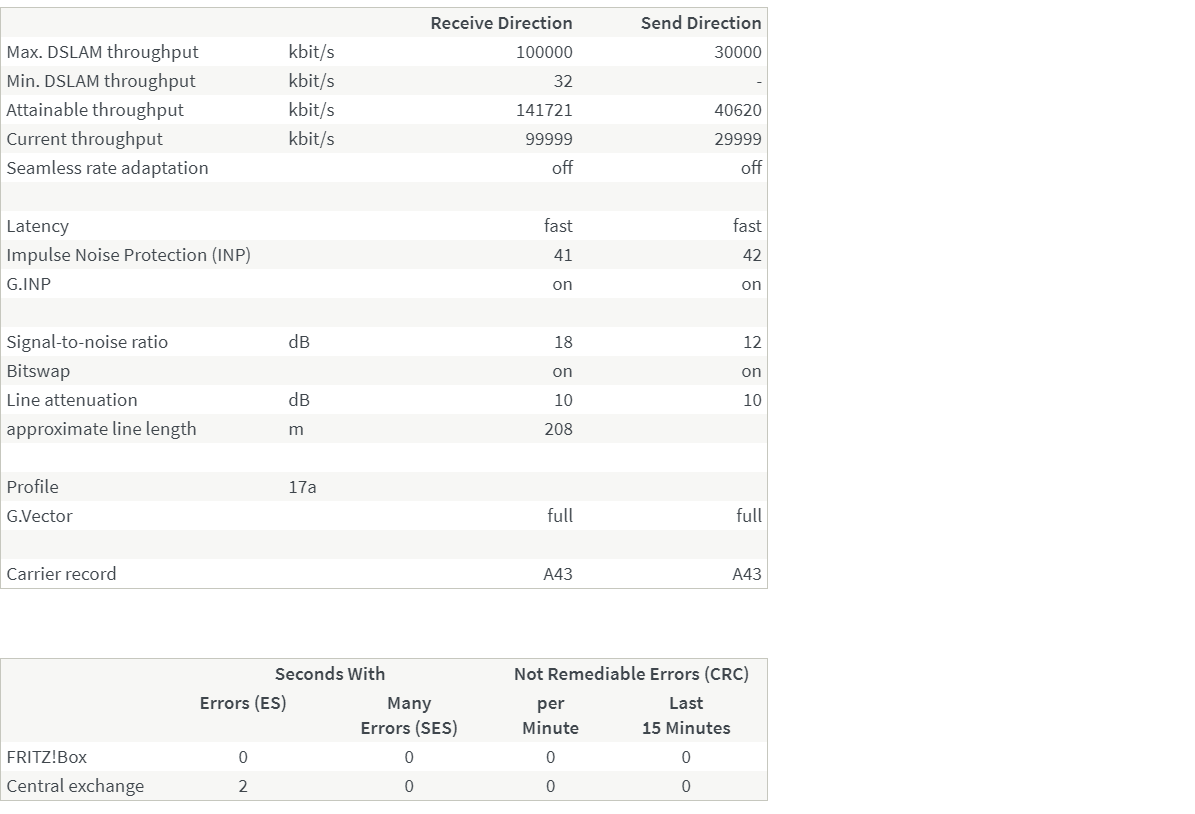Click the Send Direction column header
Screen dimensions: 1195x814
pyautogui.click(x=700, y=23)
